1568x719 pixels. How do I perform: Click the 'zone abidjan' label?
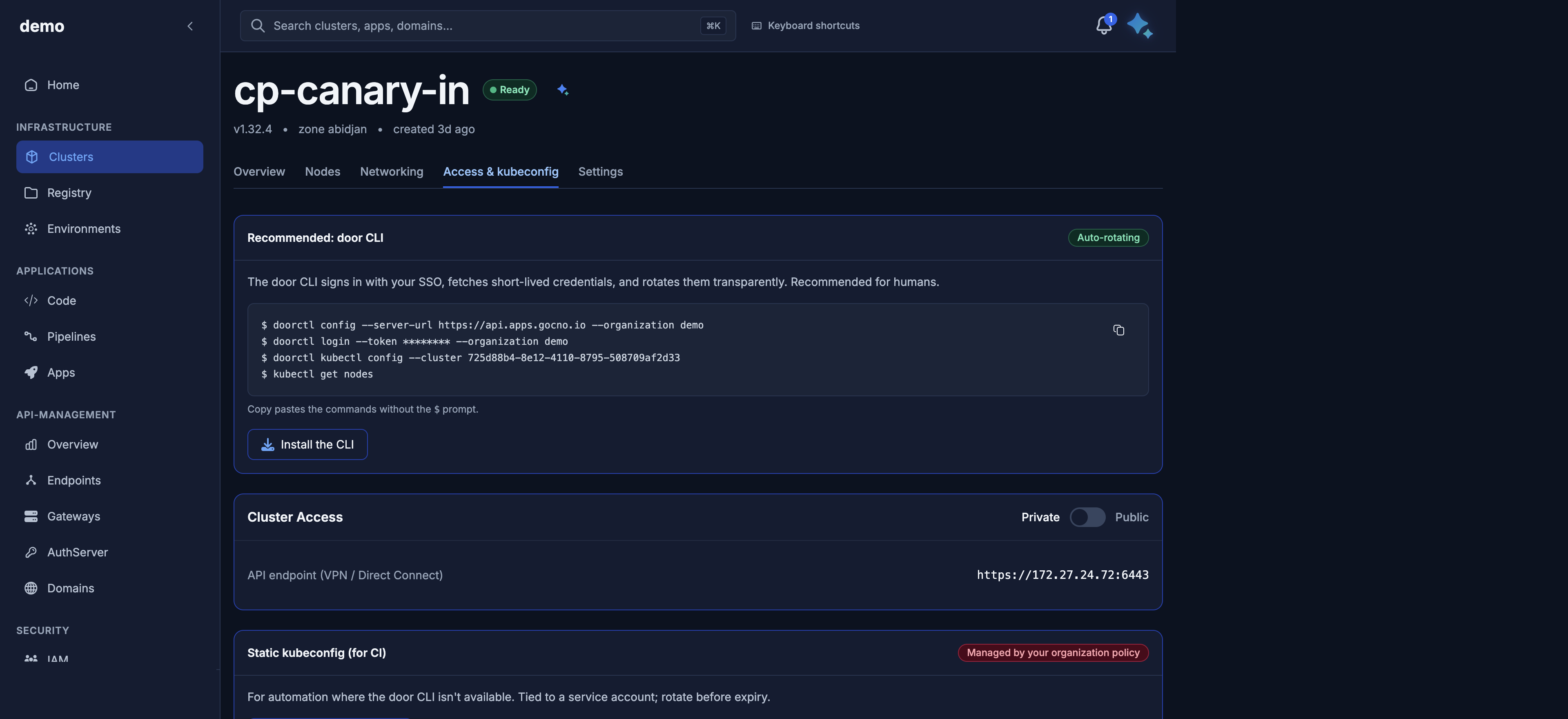(x=332, y=129)
